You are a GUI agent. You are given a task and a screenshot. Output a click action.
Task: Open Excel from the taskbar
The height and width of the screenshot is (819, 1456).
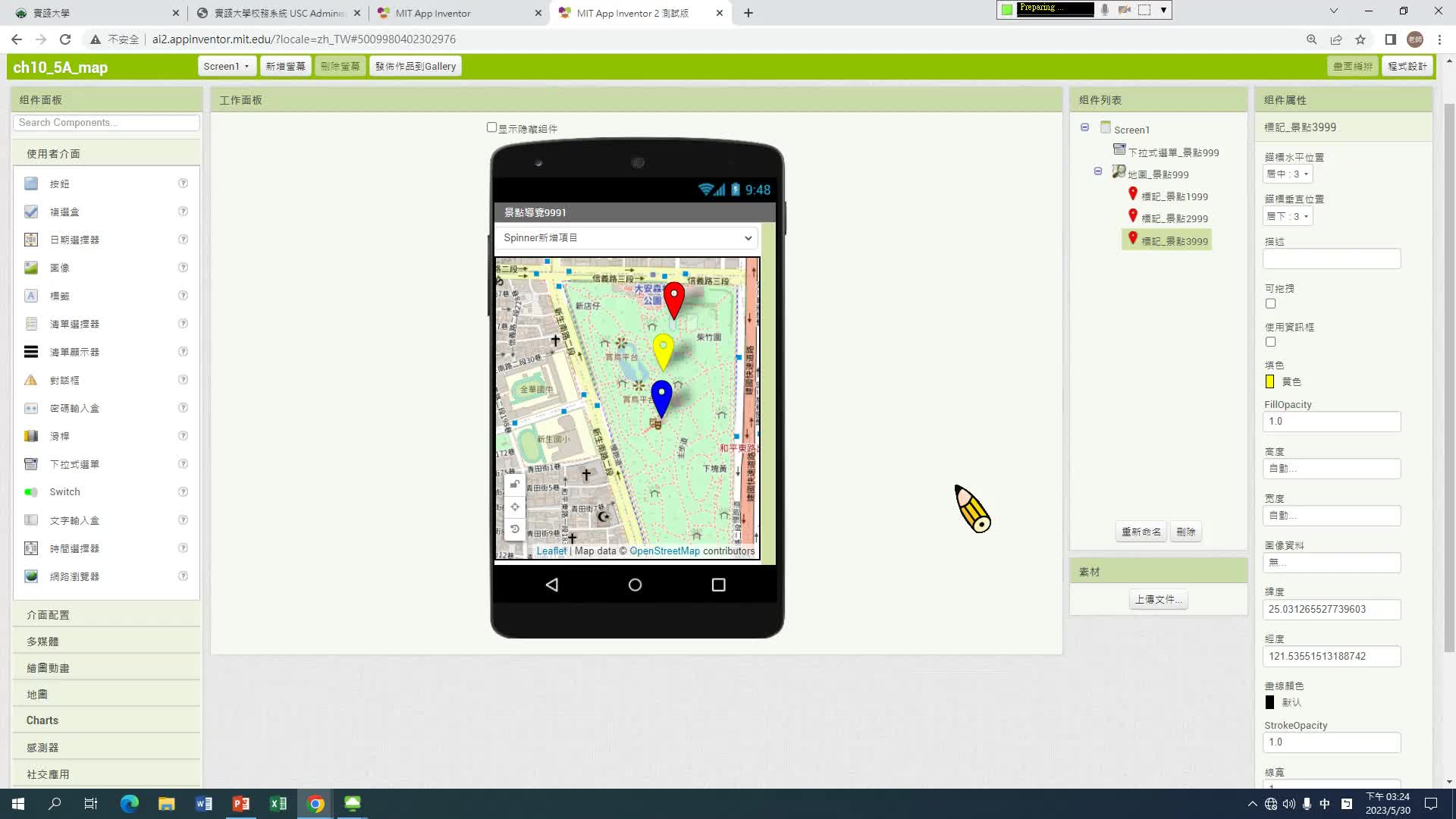[278, 804]
